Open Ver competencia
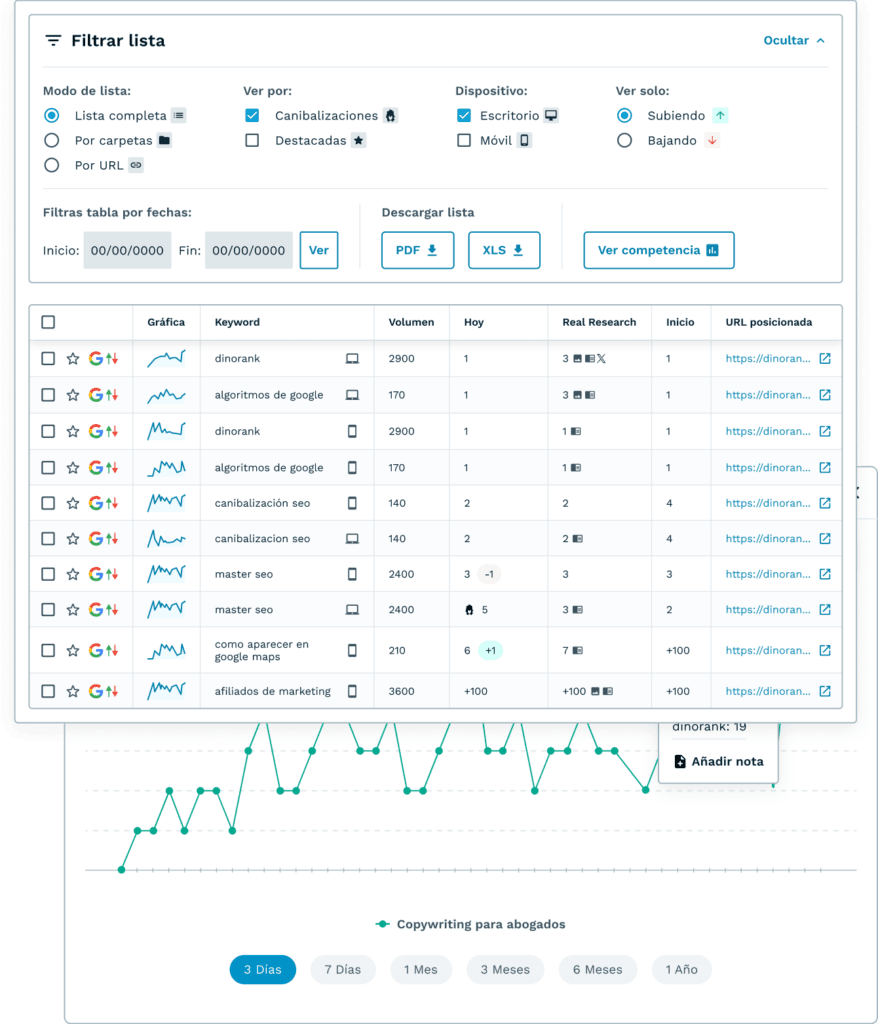Screen dimensions: 878x1024 click(658, 250)
